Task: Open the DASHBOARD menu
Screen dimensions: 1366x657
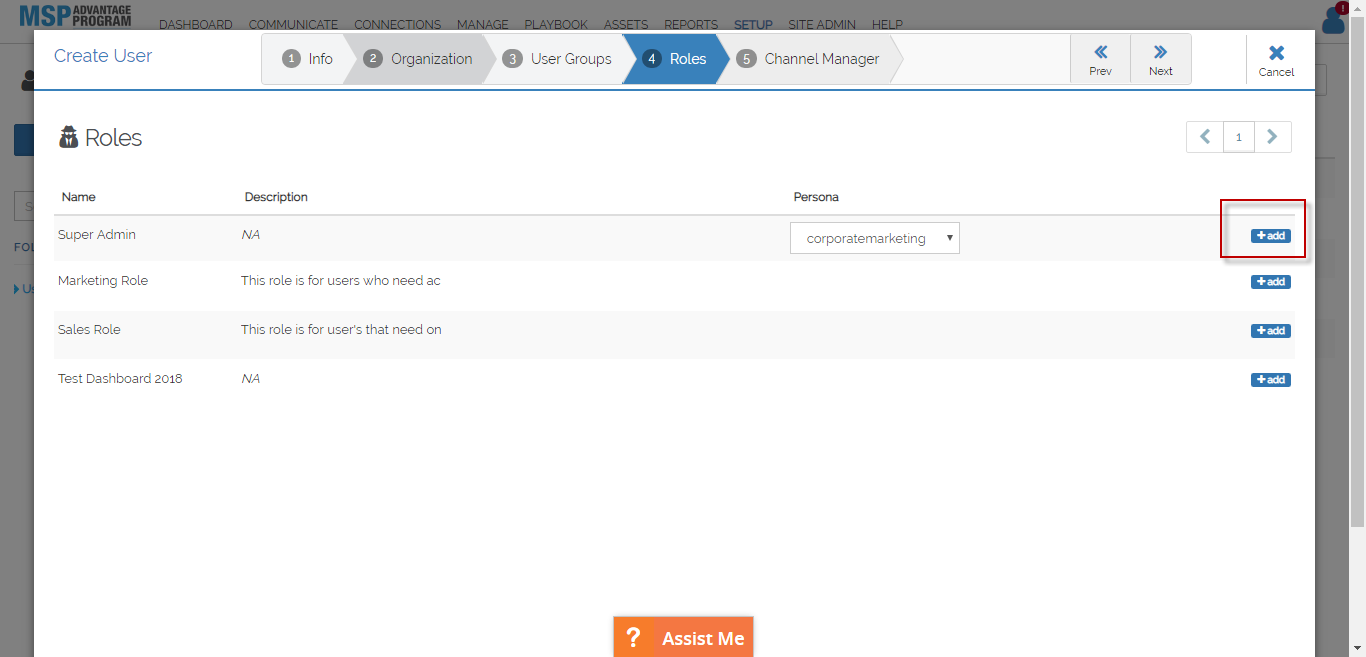Action: [196, 25]
